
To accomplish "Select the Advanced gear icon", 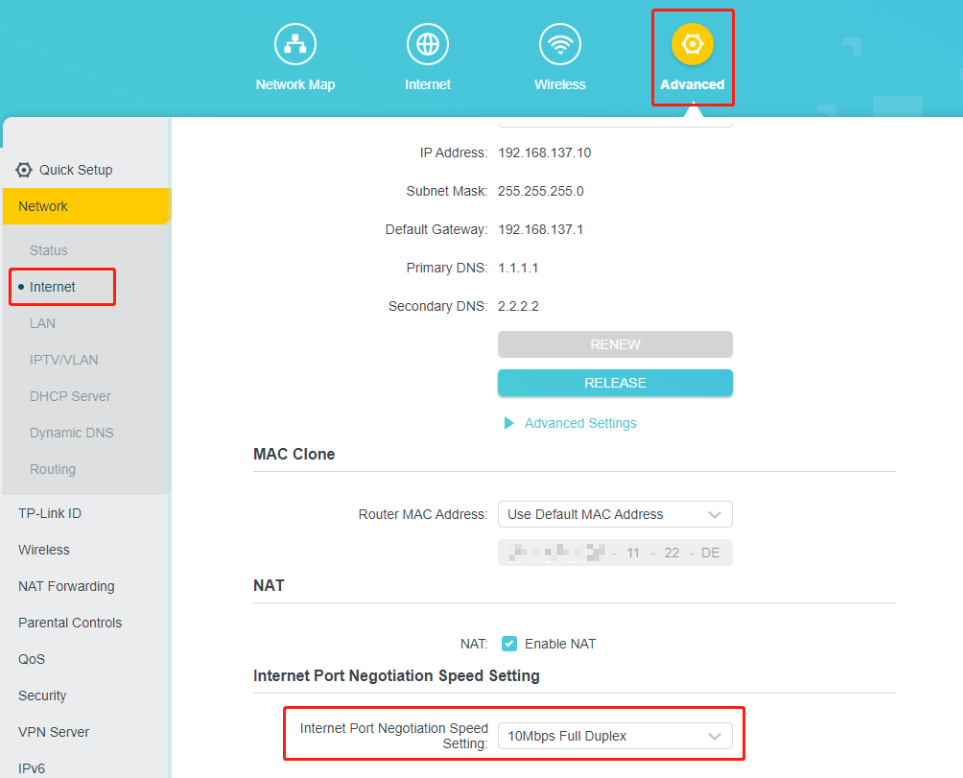I will click(x=692, y=45).
